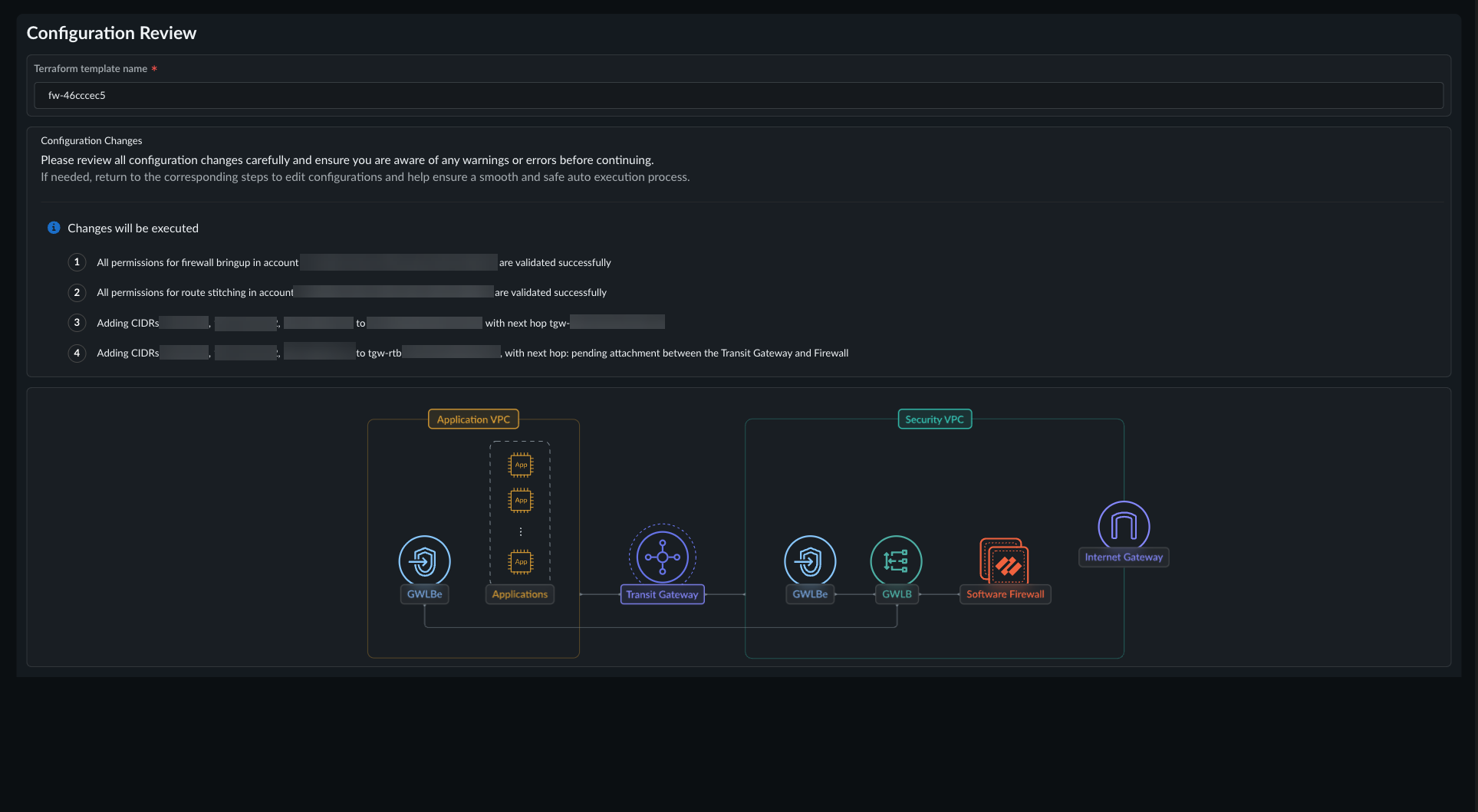1478x812 pixels.
Task: Select the Application VPC label
Action: (473, 419)
